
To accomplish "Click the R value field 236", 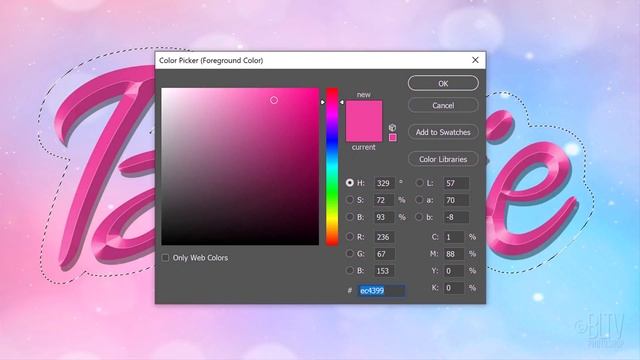I will [x=384, y=237].
